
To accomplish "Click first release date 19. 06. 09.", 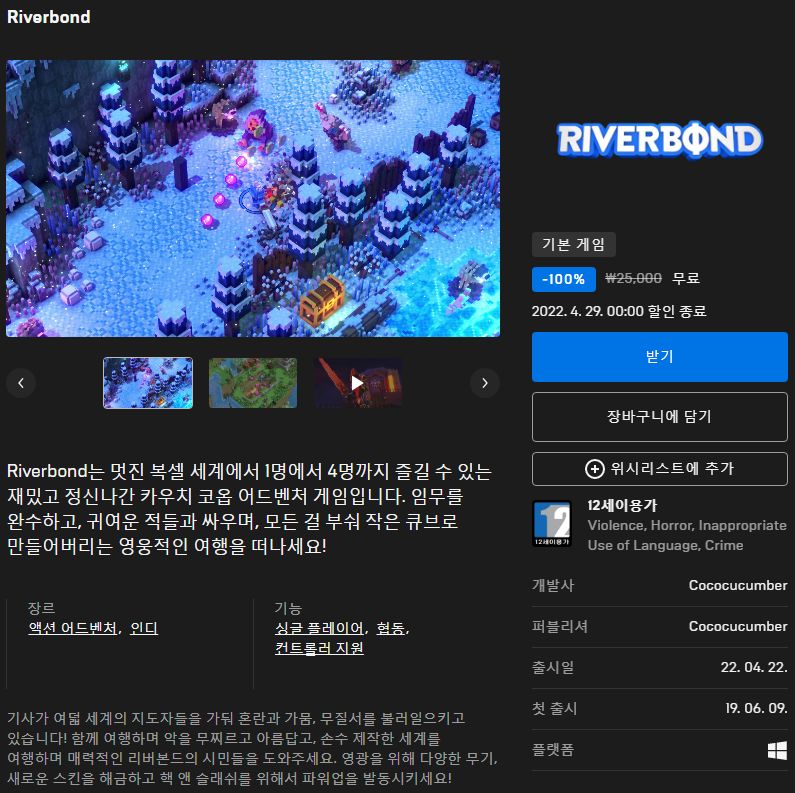I will pos(756,708).
